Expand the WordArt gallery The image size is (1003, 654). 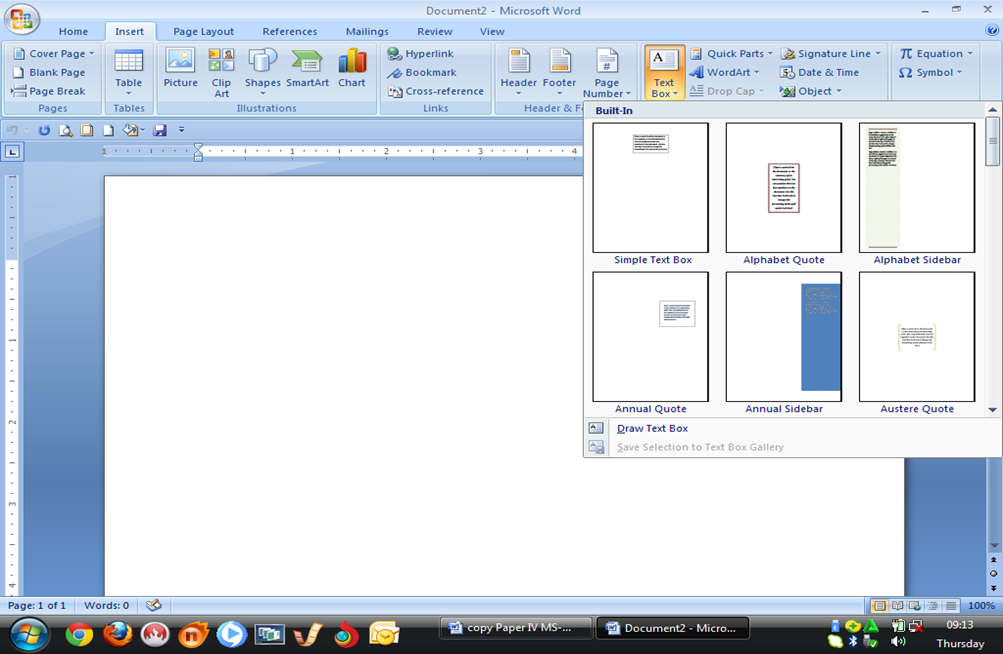coord(725,72)
